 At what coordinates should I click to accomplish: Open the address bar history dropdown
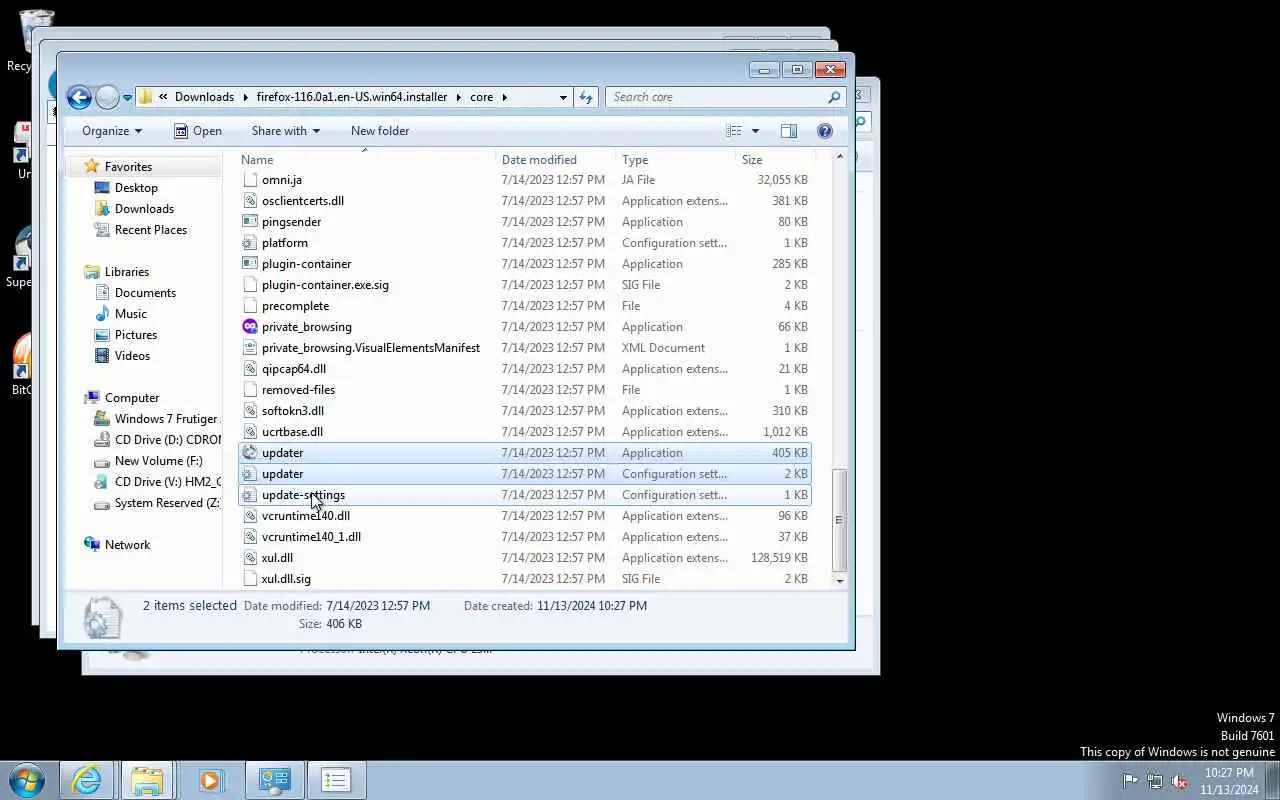pos(563,97)
